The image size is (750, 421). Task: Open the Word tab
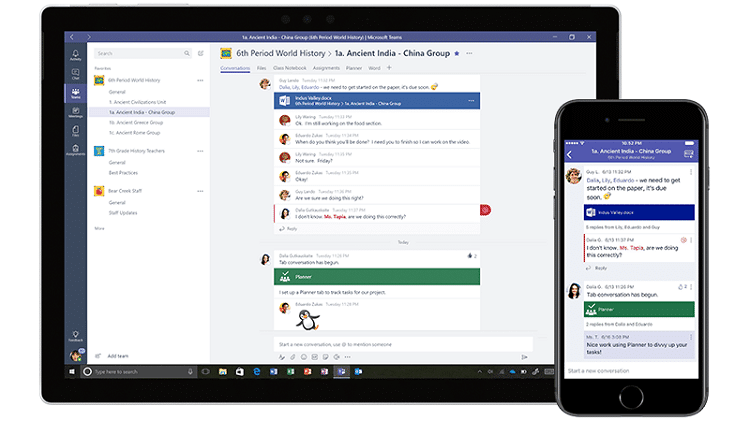coord(374,68)
